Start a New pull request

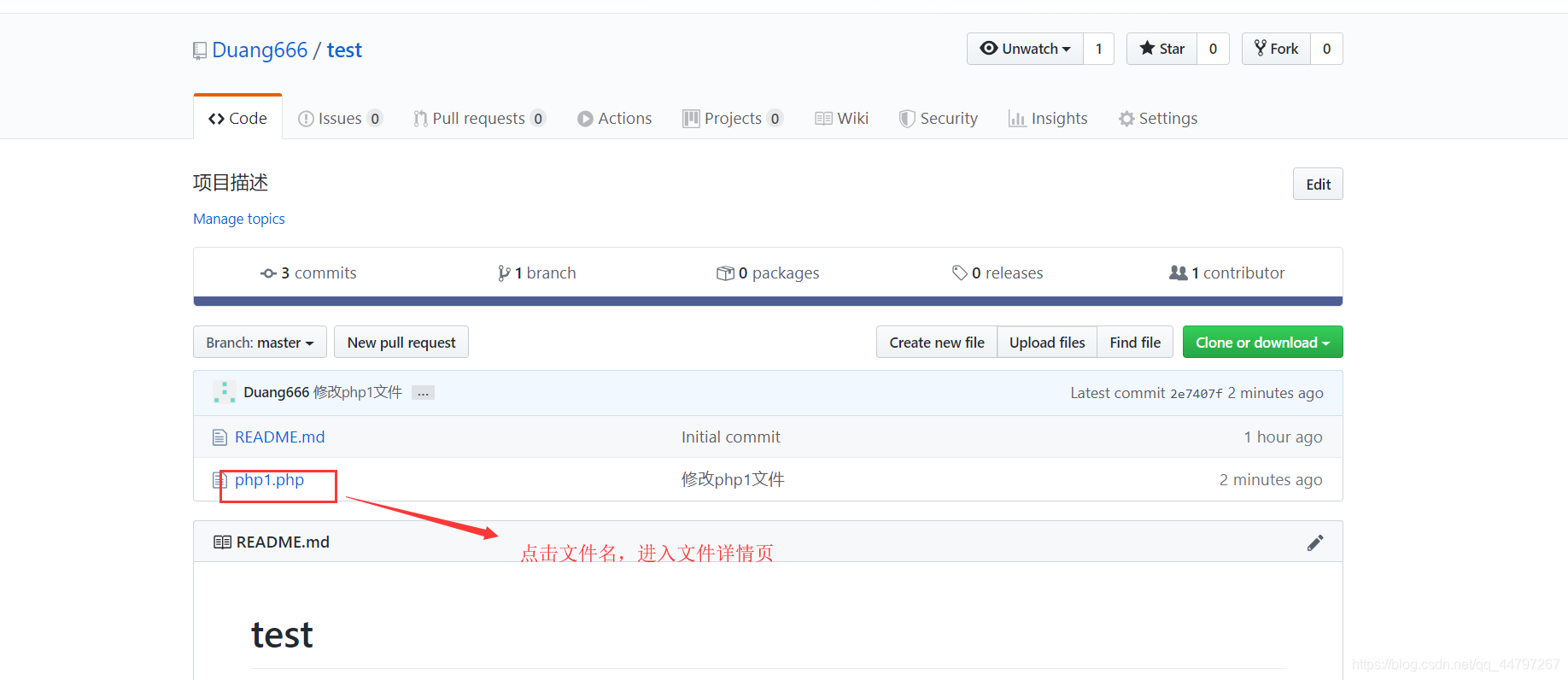401,342
